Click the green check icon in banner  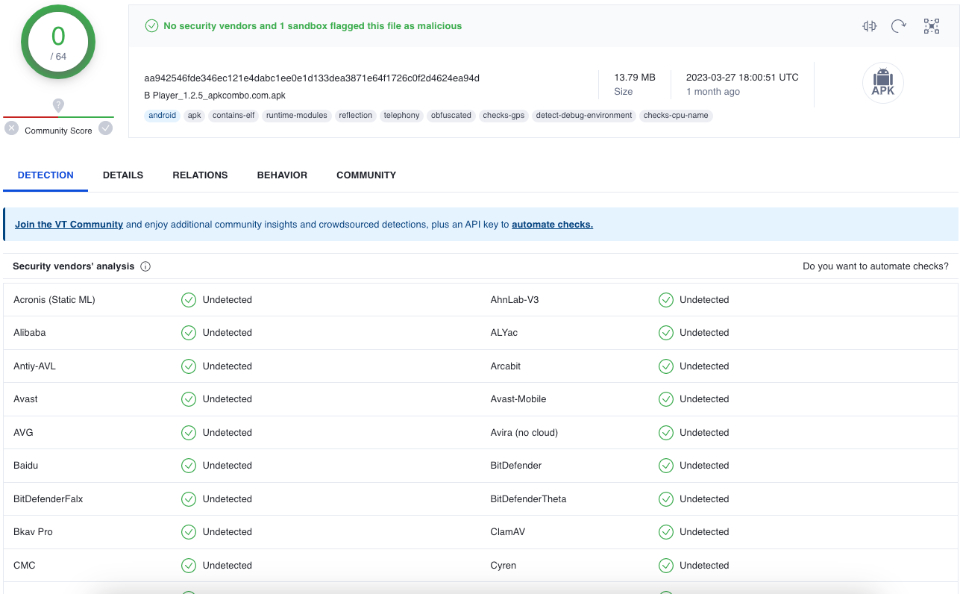pos(151,26)
